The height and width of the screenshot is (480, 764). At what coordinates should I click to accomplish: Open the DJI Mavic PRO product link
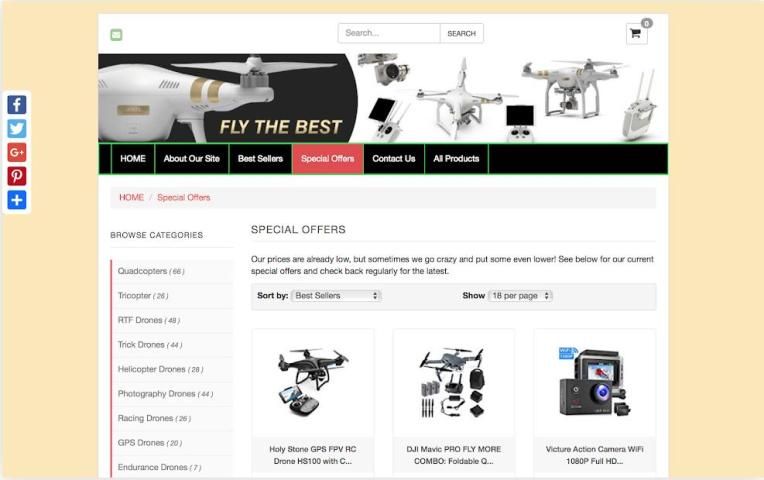point(454,455)
